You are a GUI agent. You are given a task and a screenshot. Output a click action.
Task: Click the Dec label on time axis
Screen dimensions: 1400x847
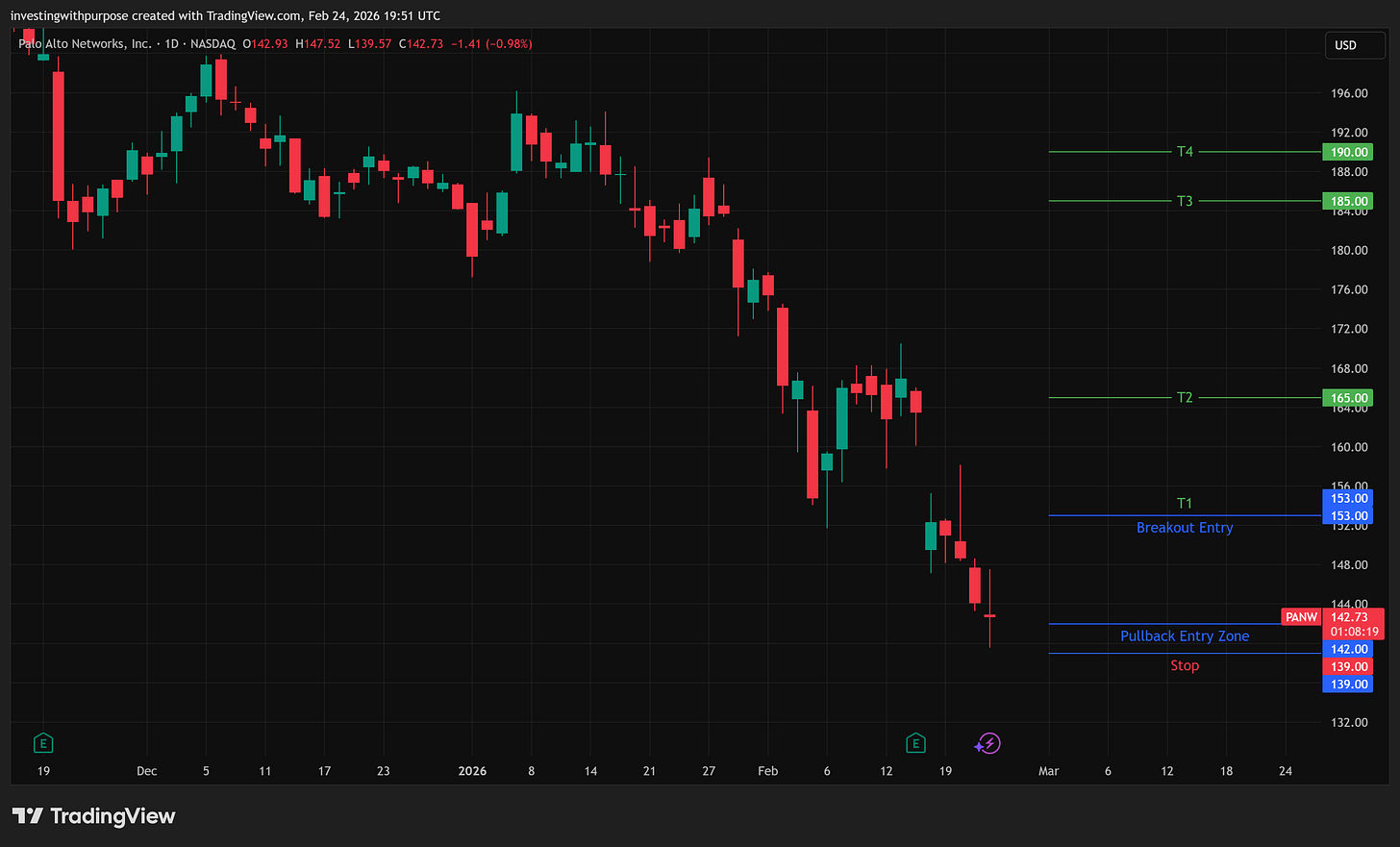tap(146, 771)
